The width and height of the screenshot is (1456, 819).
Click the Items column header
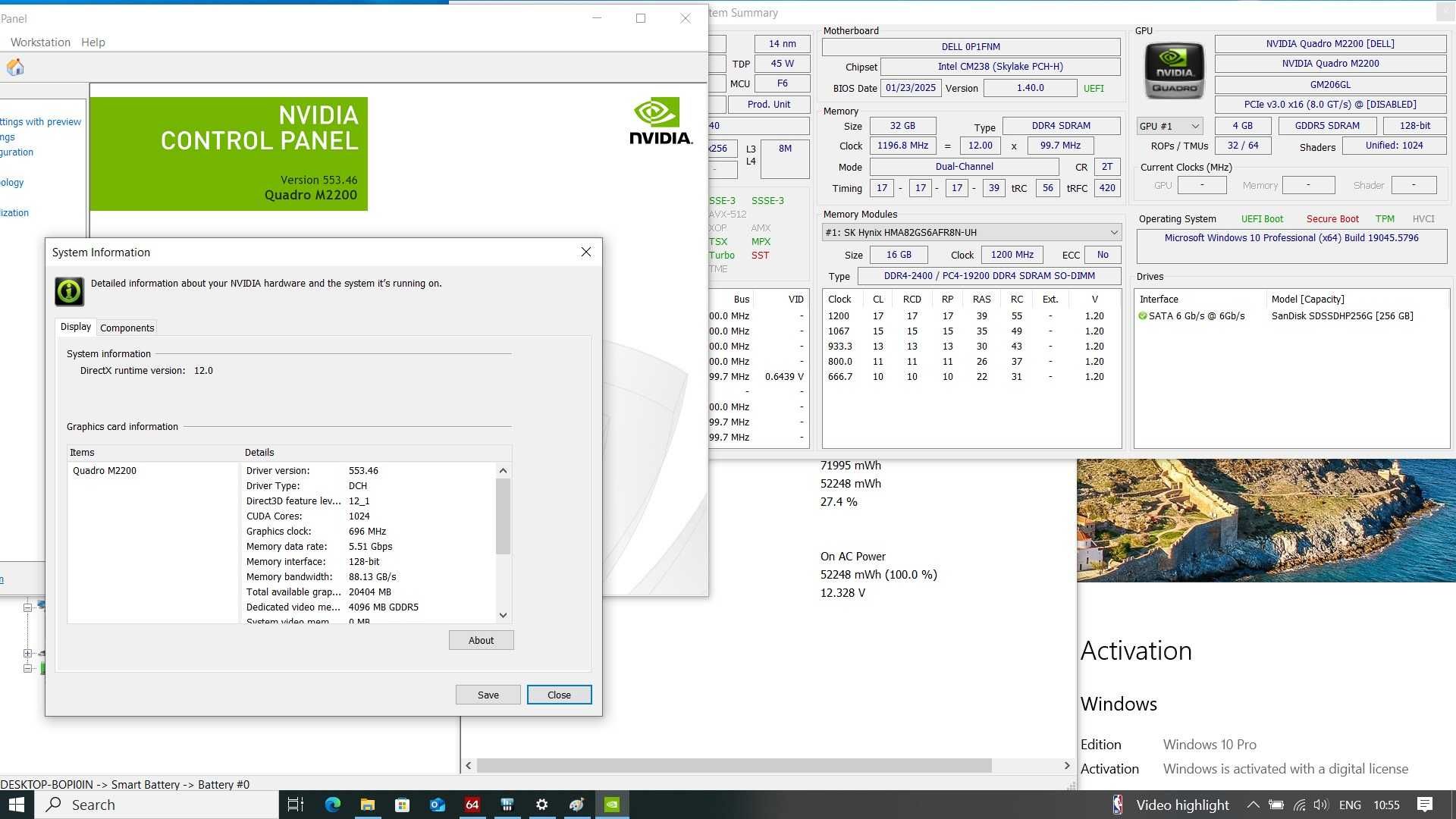click(x=154, y=453)
